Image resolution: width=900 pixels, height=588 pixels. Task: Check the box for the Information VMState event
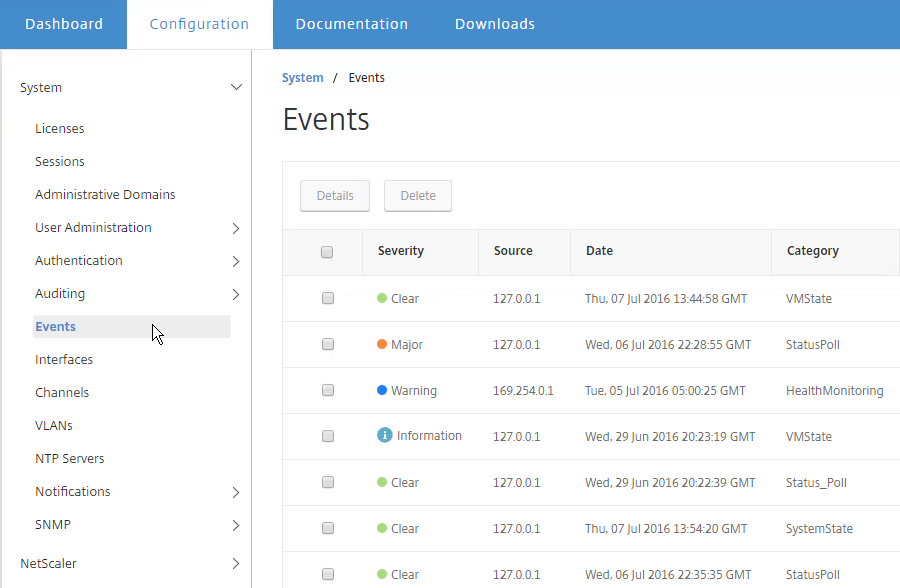(x=328, y=436)
